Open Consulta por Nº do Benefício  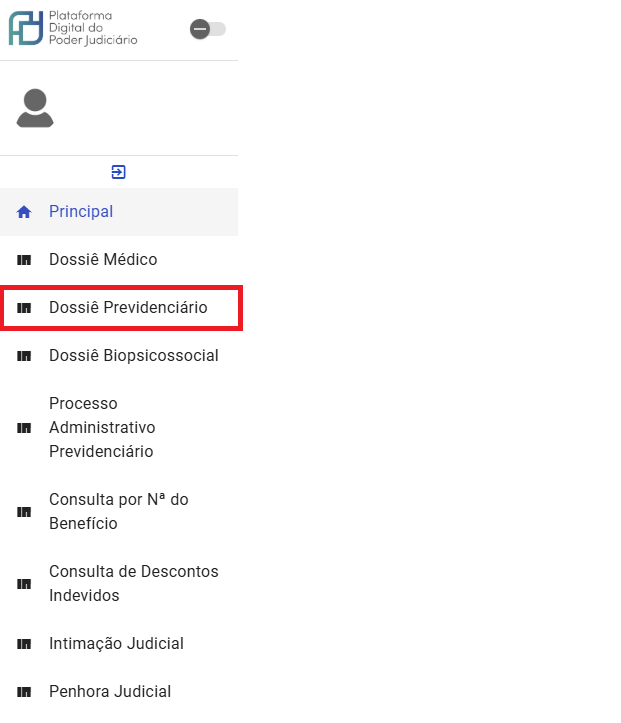click(119, 511)
